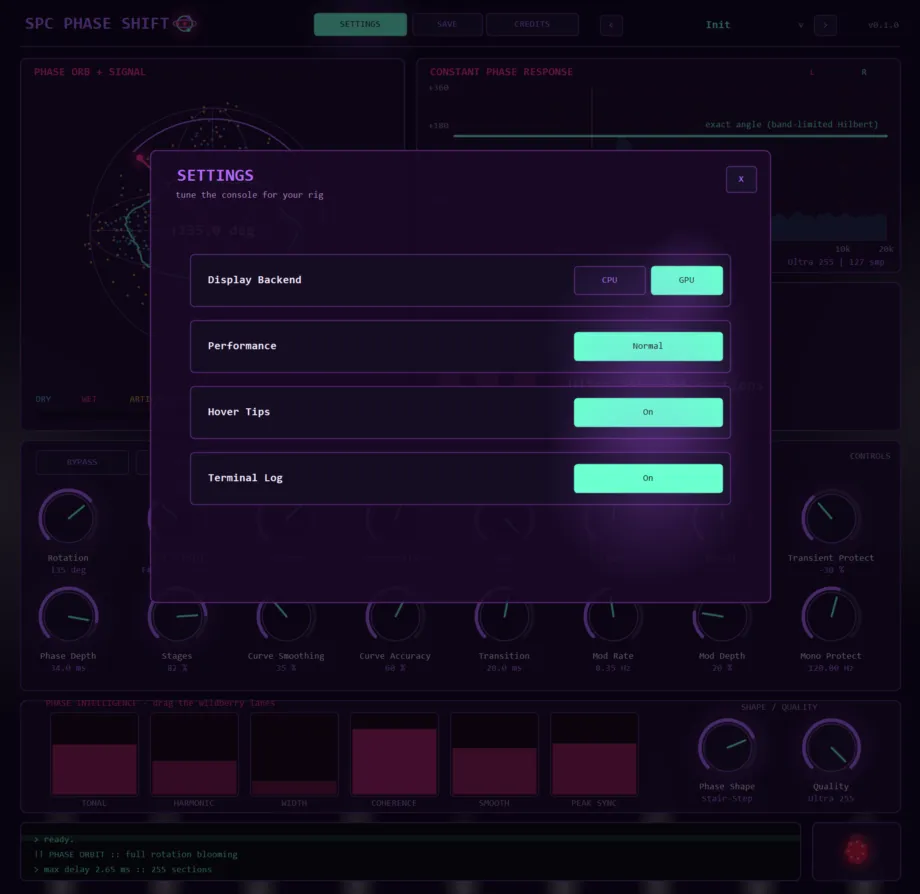Click the Curve Accuracy knob

click(395, 616)
